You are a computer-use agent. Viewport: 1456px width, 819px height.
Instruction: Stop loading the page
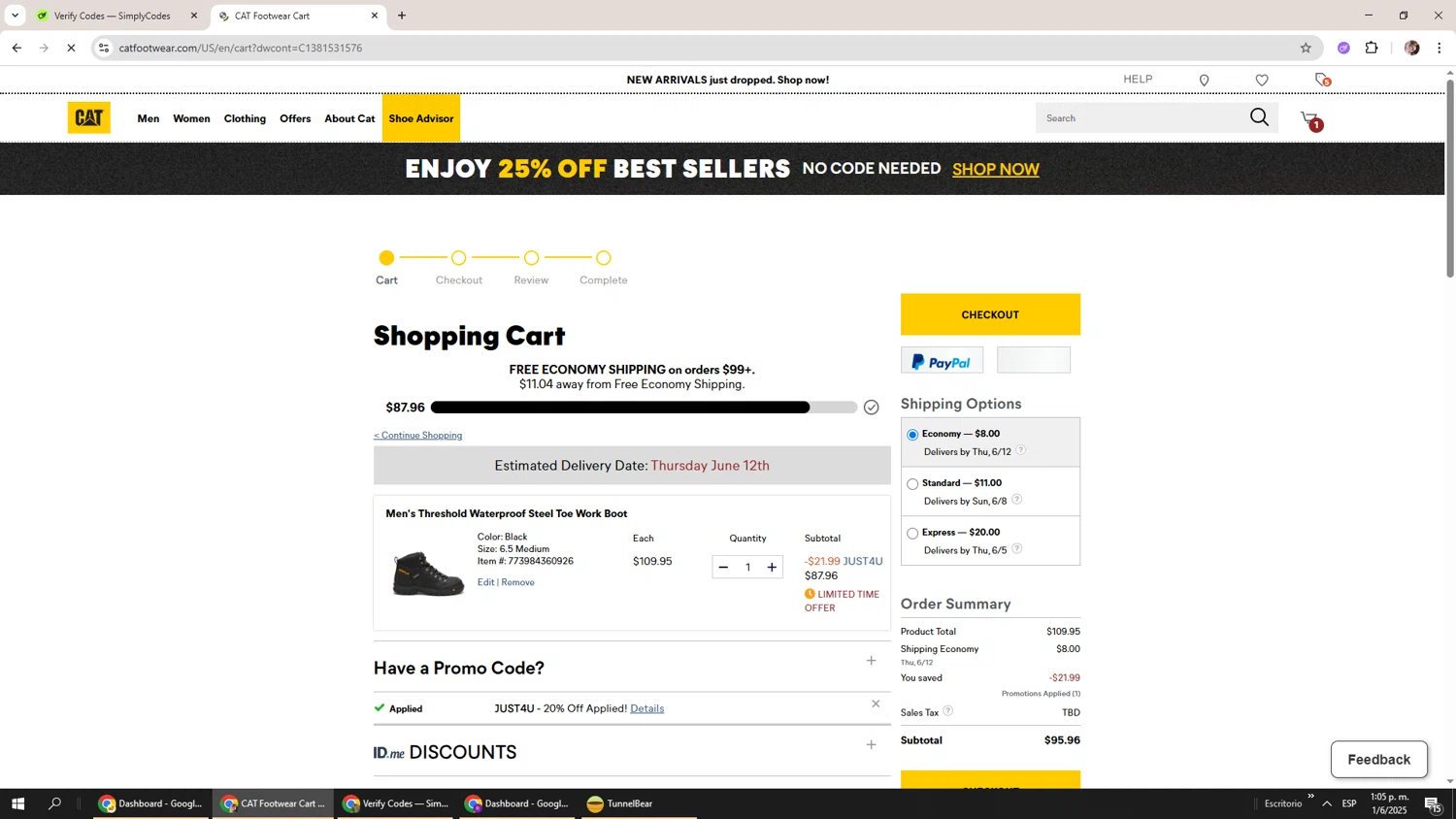pos(71,48)
